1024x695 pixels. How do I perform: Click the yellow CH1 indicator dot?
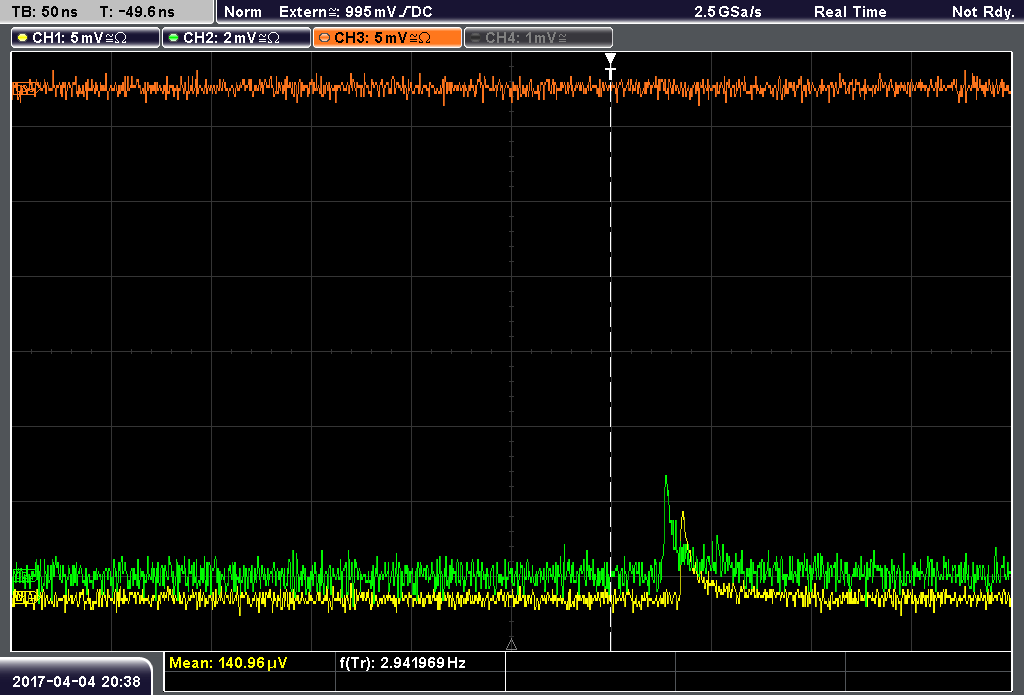click(23, 38)
